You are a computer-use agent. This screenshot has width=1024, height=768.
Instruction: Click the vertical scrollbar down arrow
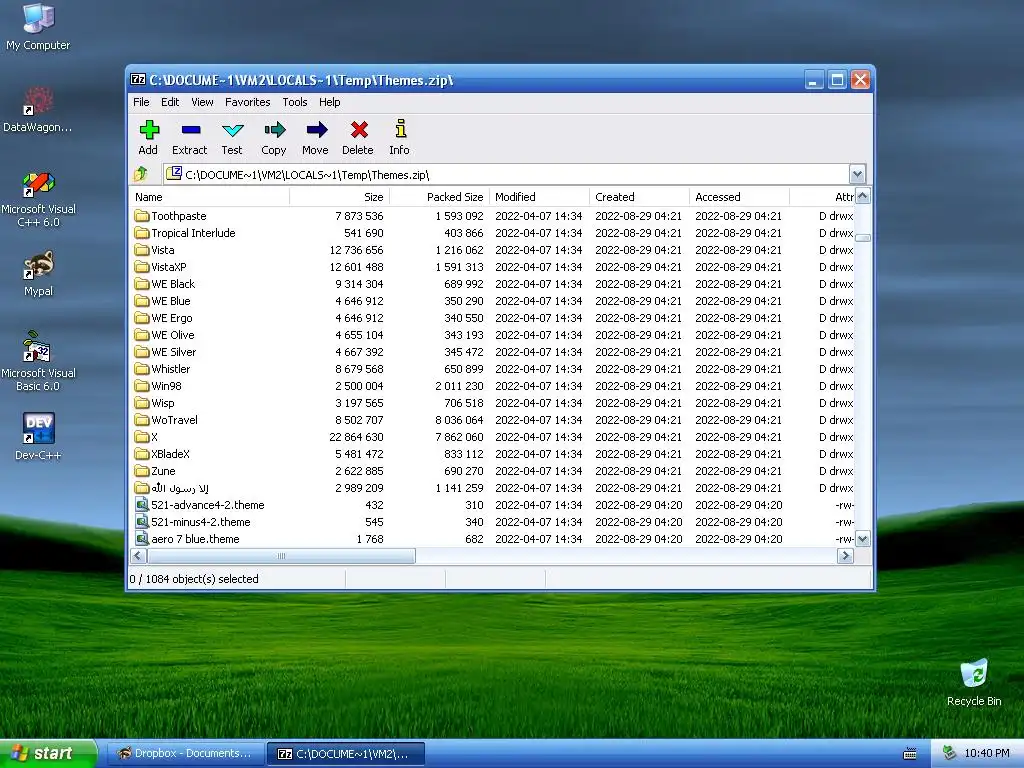[863, 539]
